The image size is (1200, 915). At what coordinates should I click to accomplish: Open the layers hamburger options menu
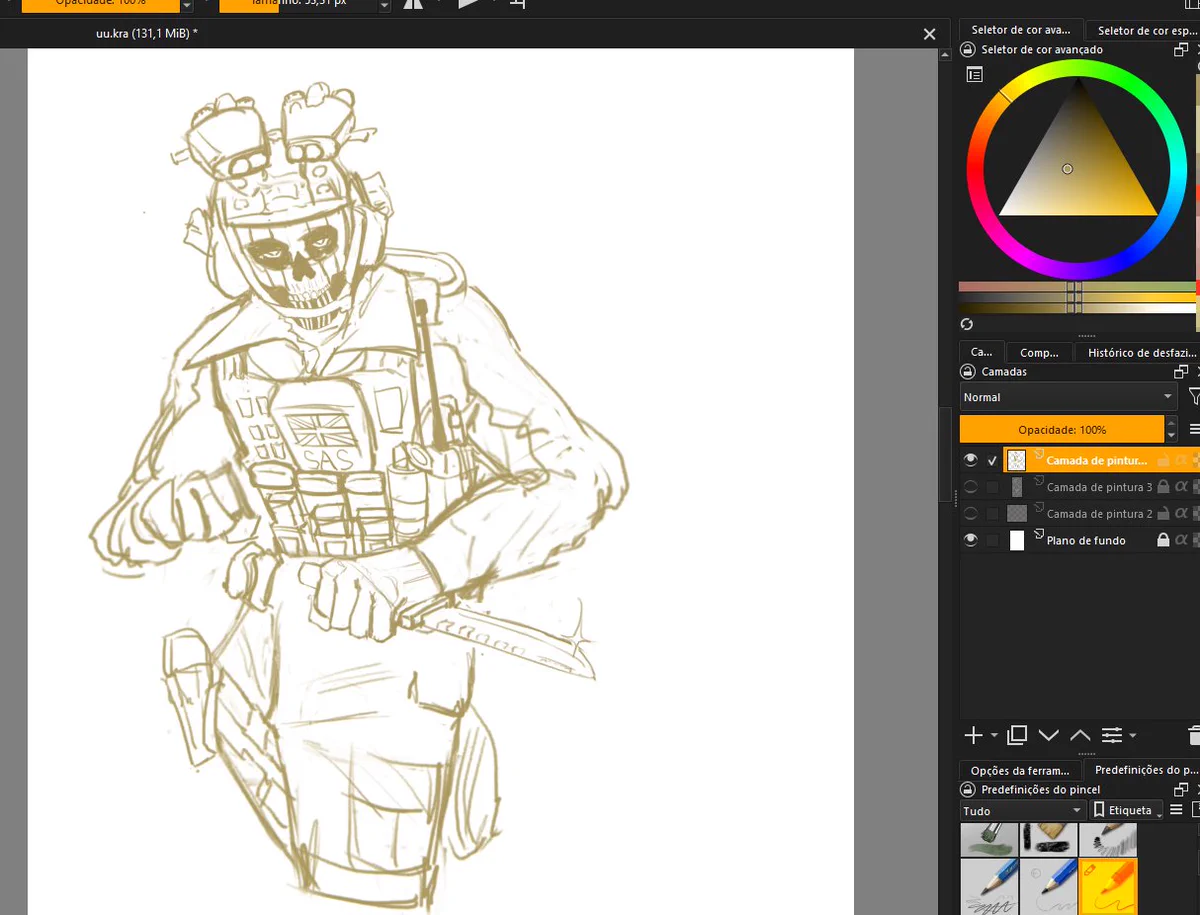point(1194,429)
